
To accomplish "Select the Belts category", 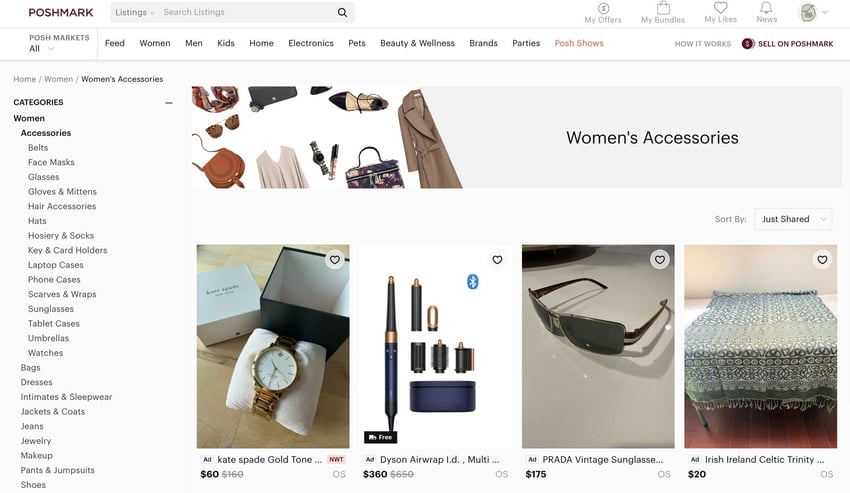I will tap(38, 148).
